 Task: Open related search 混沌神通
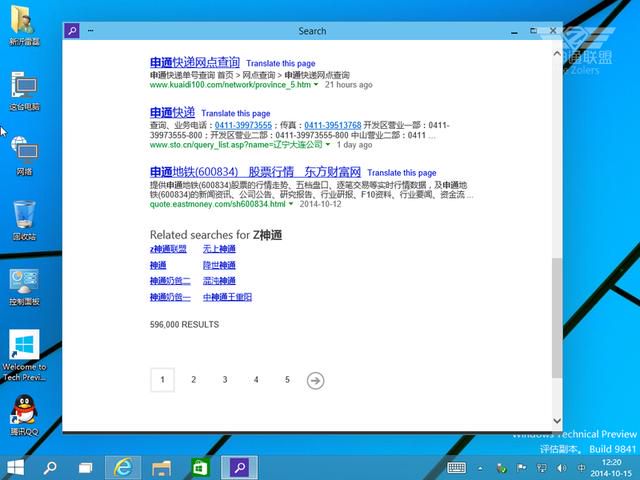pyautogui.click(x=219, y=281)
